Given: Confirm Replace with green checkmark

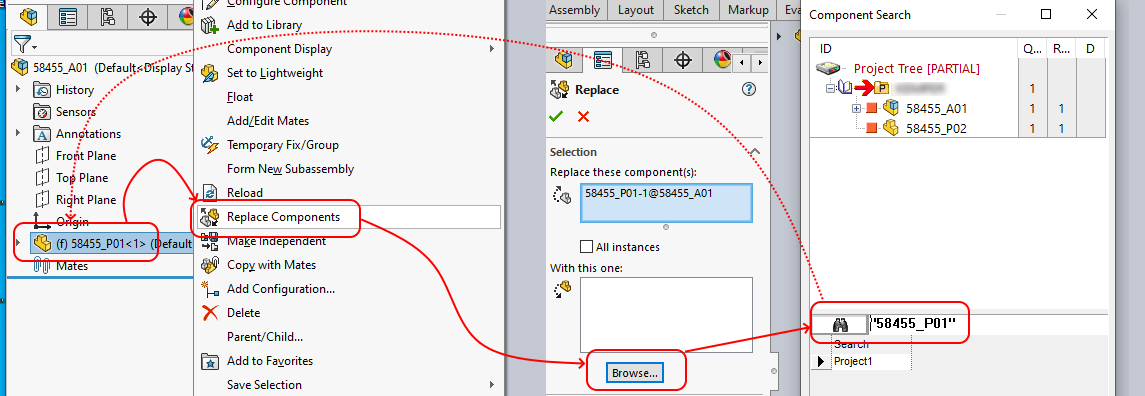Looking at the screenshot, I should (x=557, y=116).
